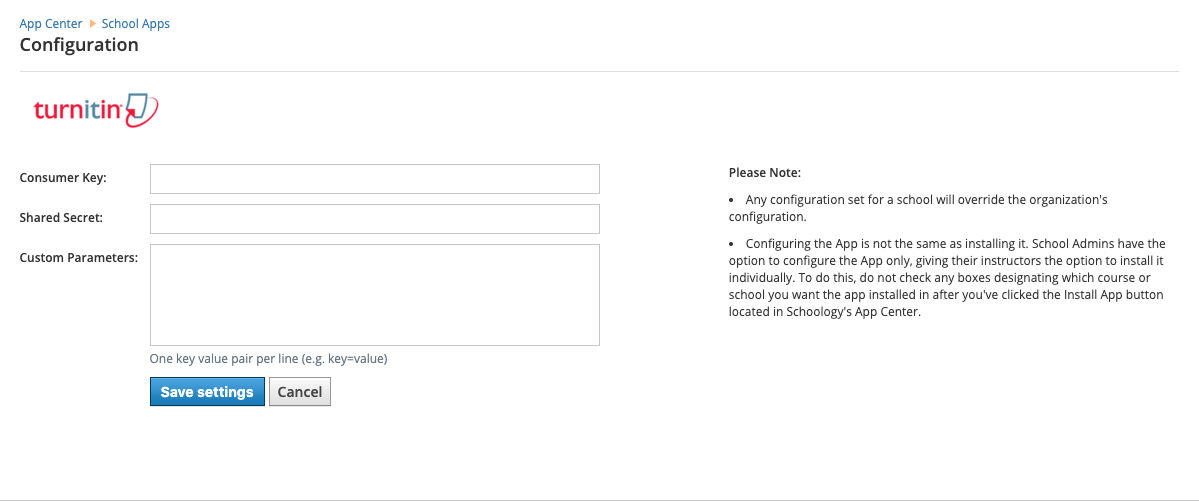Click the Custom Parameters label
The height and width of the screenshot is (501, 1199).
(x=78, y=258)
